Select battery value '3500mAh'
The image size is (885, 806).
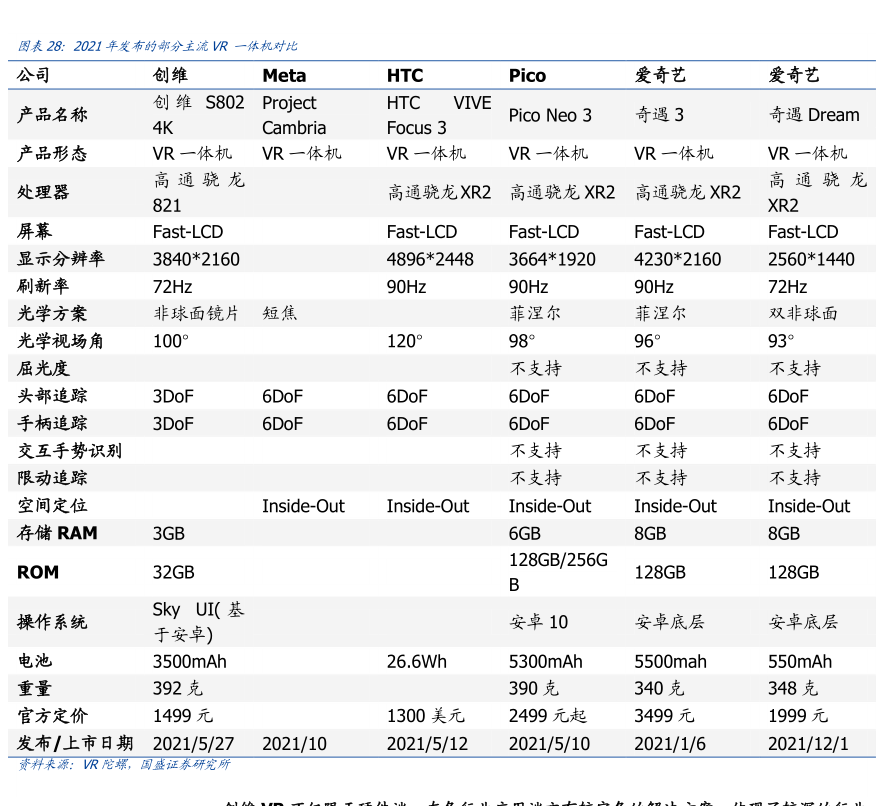tap(190, 662)
